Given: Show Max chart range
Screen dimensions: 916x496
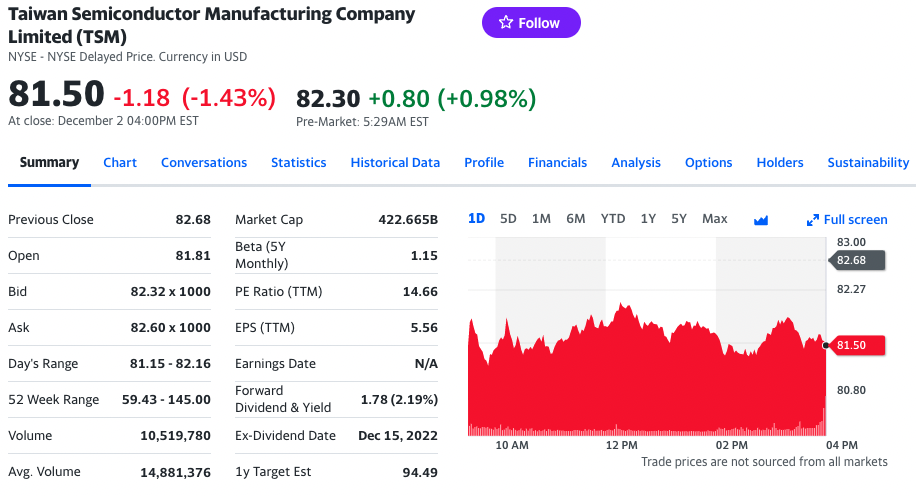Looking at the screenshot, I should [x=714, y=219].
